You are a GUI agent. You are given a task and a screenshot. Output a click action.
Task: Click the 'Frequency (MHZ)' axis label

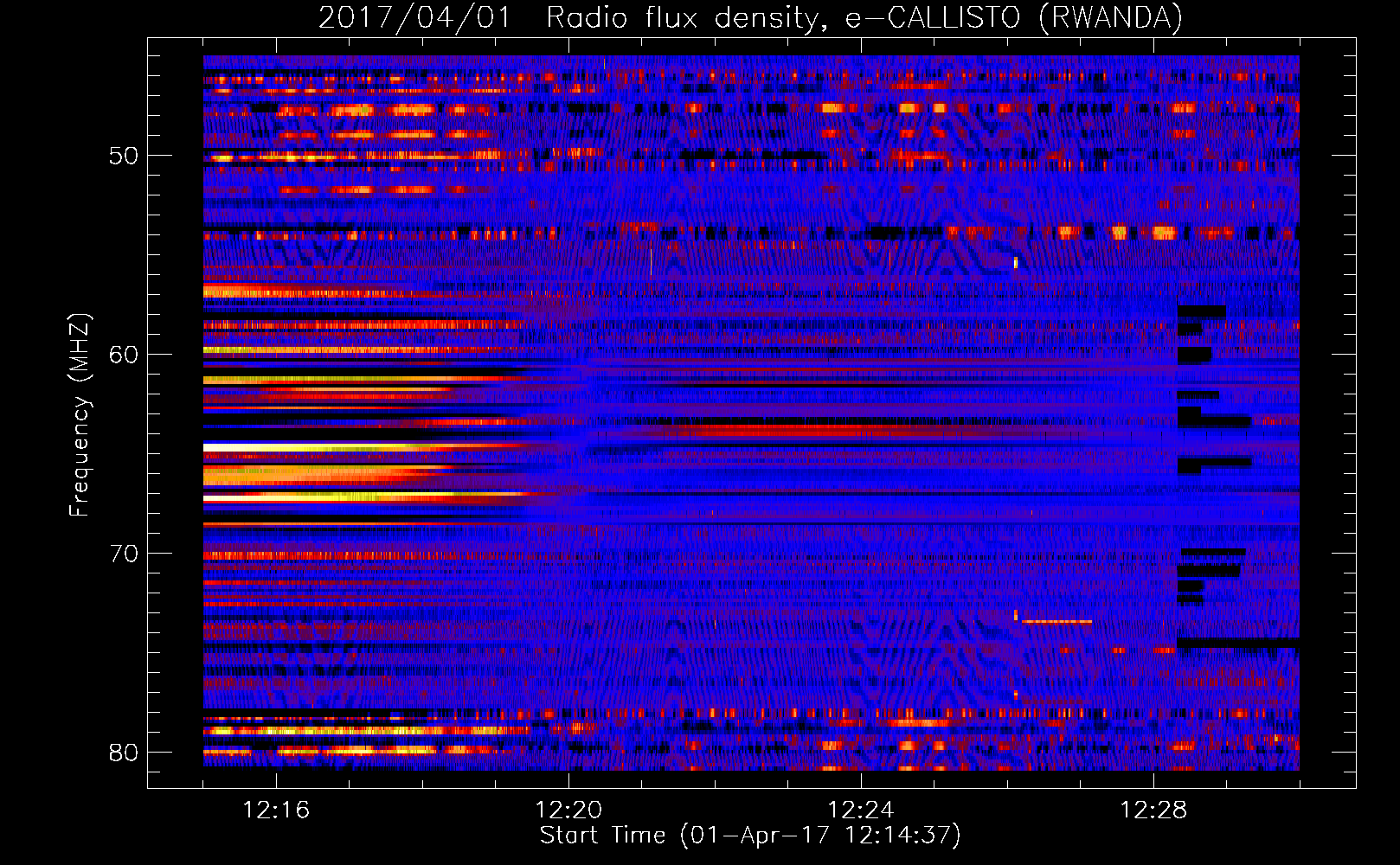(79, 415)
